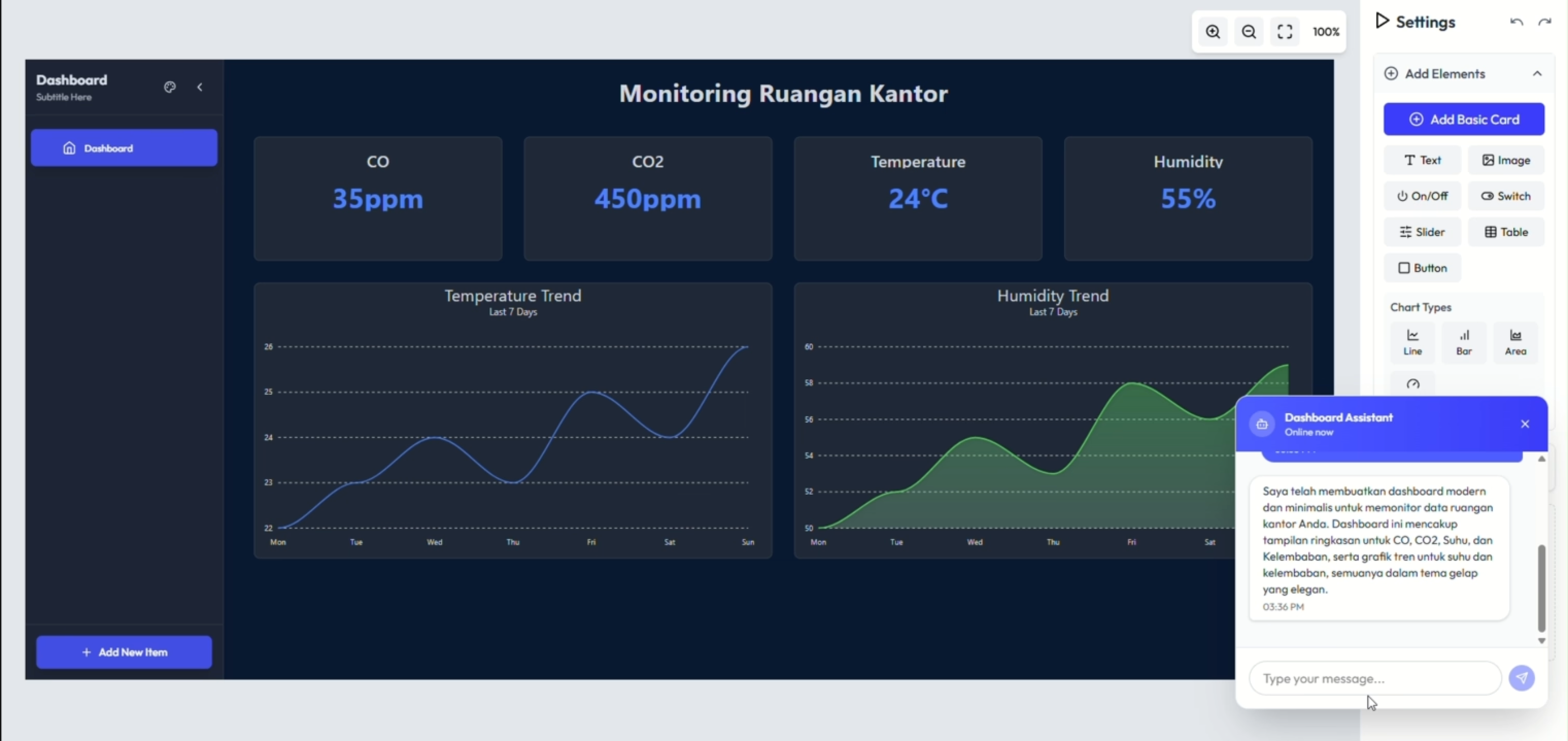Select the Area chart type
Image resolution: width=1568 pixels, height=741 pixels.
(x=1515, y=342)
